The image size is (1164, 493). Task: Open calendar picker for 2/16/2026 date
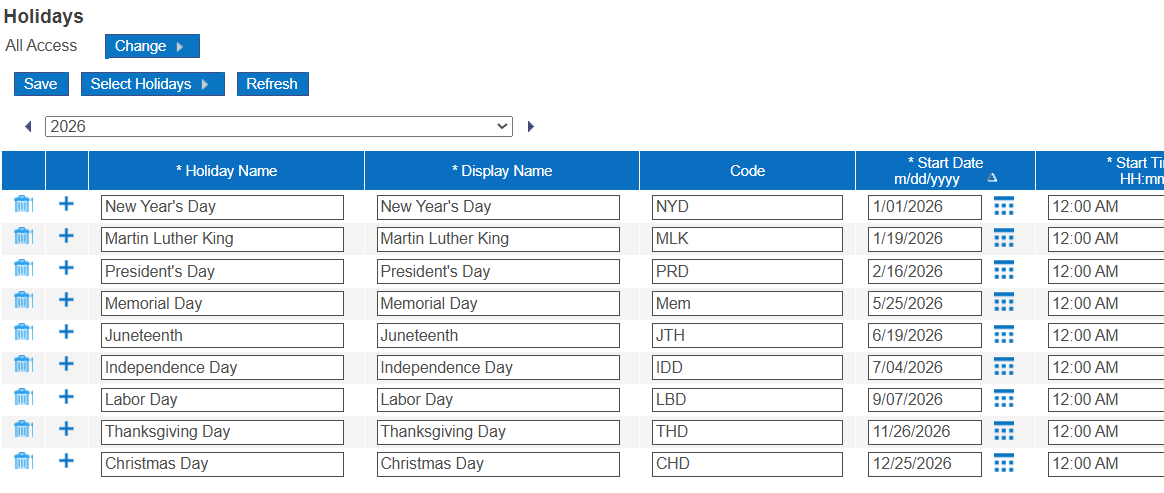1004,270
